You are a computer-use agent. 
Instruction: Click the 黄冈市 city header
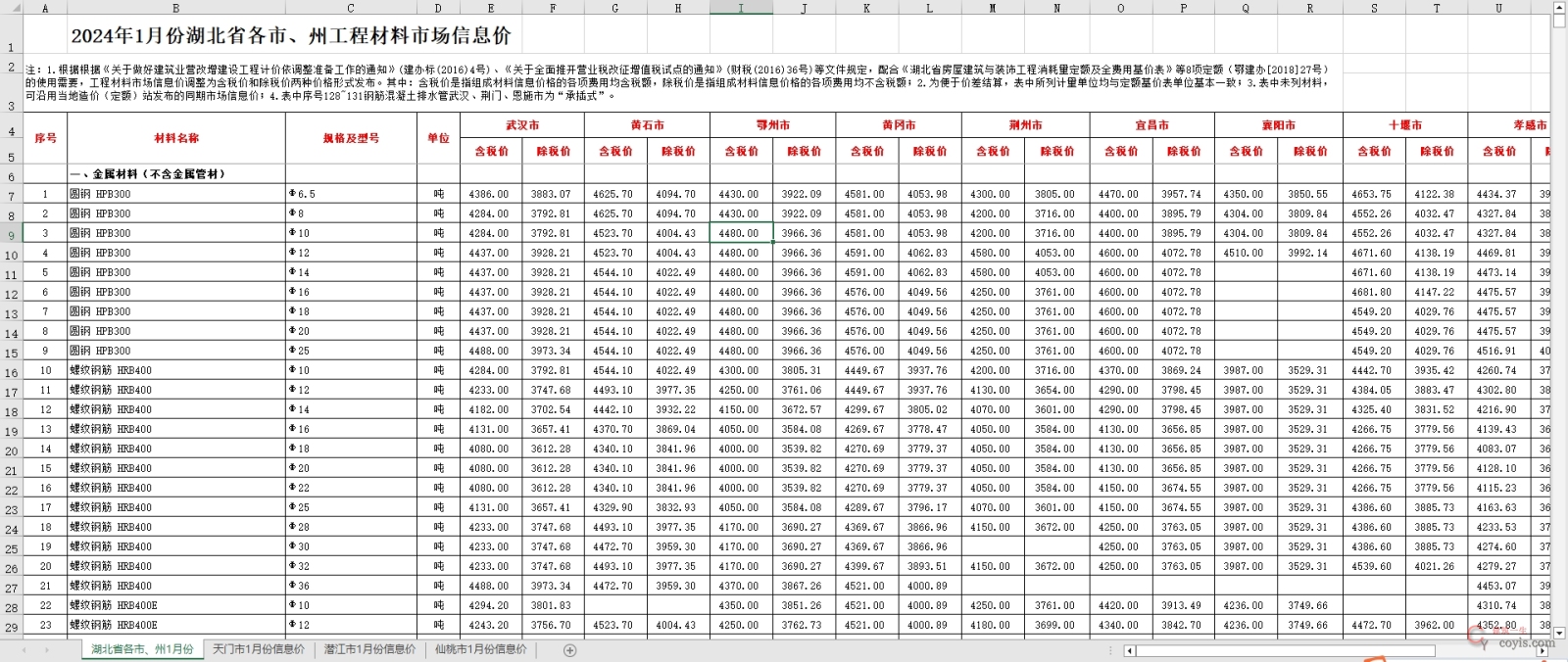pyautogui.click(x=899, y=125)
